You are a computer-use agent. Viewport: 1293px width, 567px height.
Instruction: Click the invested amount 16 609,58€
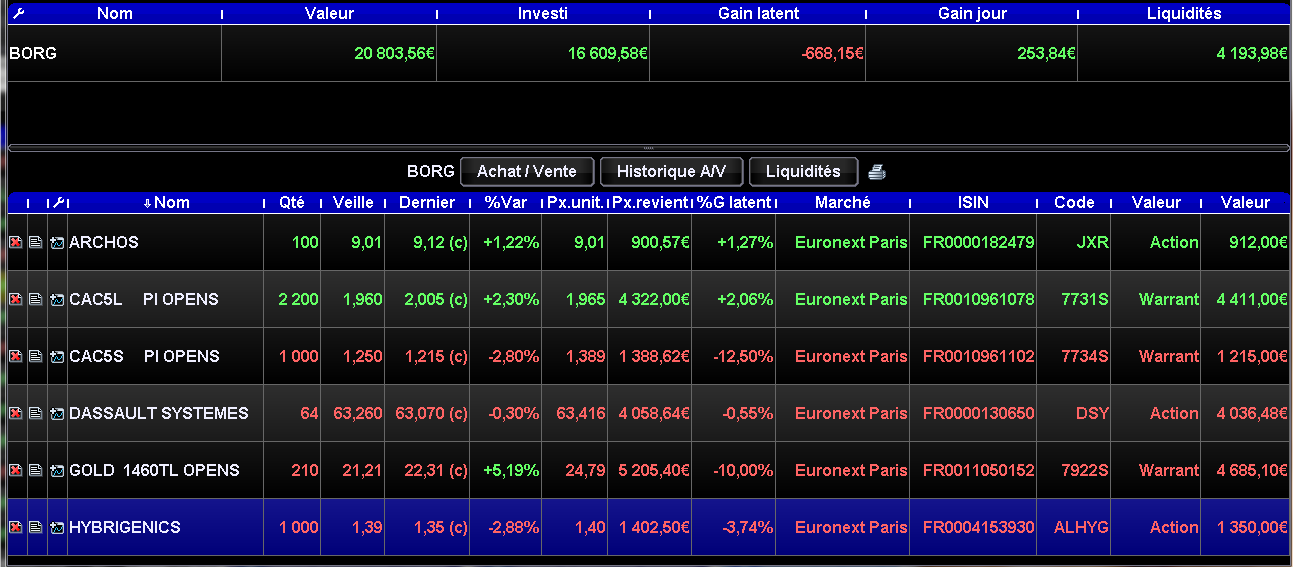tap(608, 54)
